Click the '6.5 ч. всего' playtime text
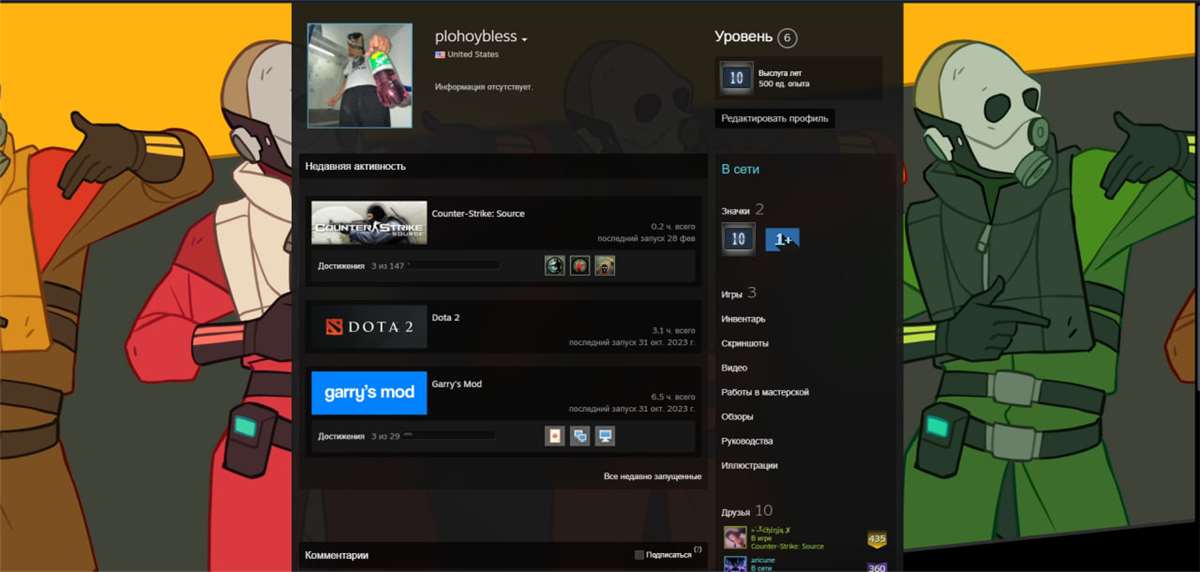This screenshot has height=572, width=1200. point(673,396)
